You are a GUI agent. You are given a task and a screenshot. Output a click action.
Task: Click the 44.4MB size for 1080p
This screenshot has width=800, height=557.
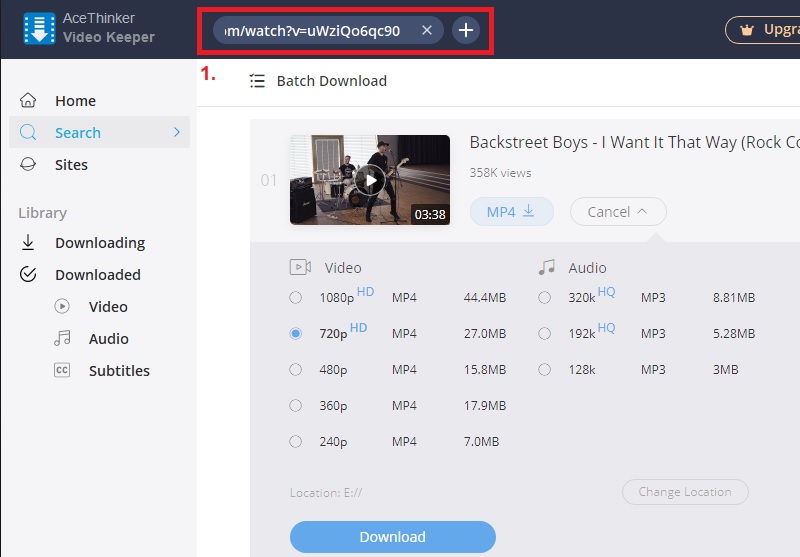tap(485, 298)
